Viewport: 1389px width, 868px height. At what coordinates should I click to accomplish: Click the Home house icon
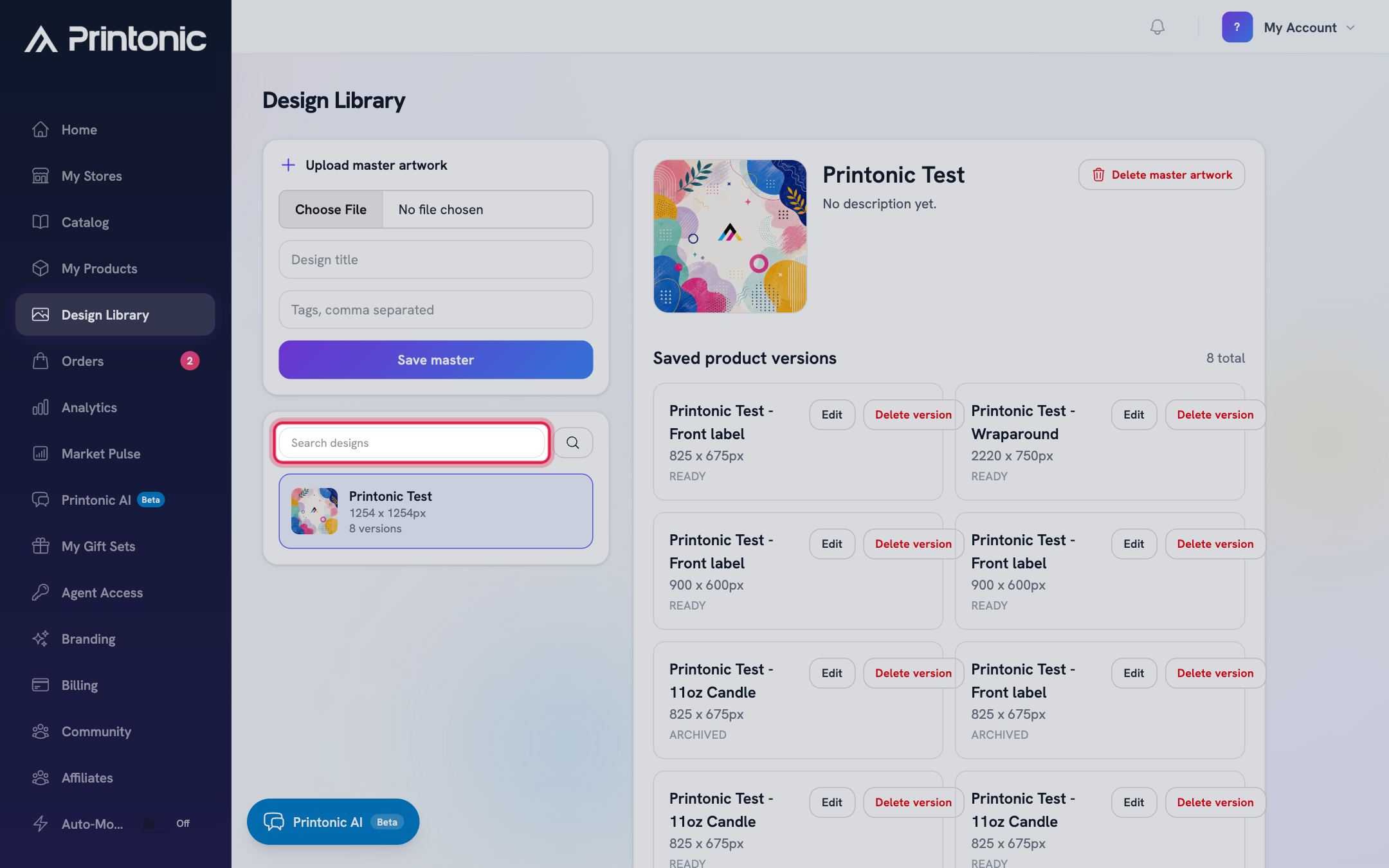tap(41, 129)
